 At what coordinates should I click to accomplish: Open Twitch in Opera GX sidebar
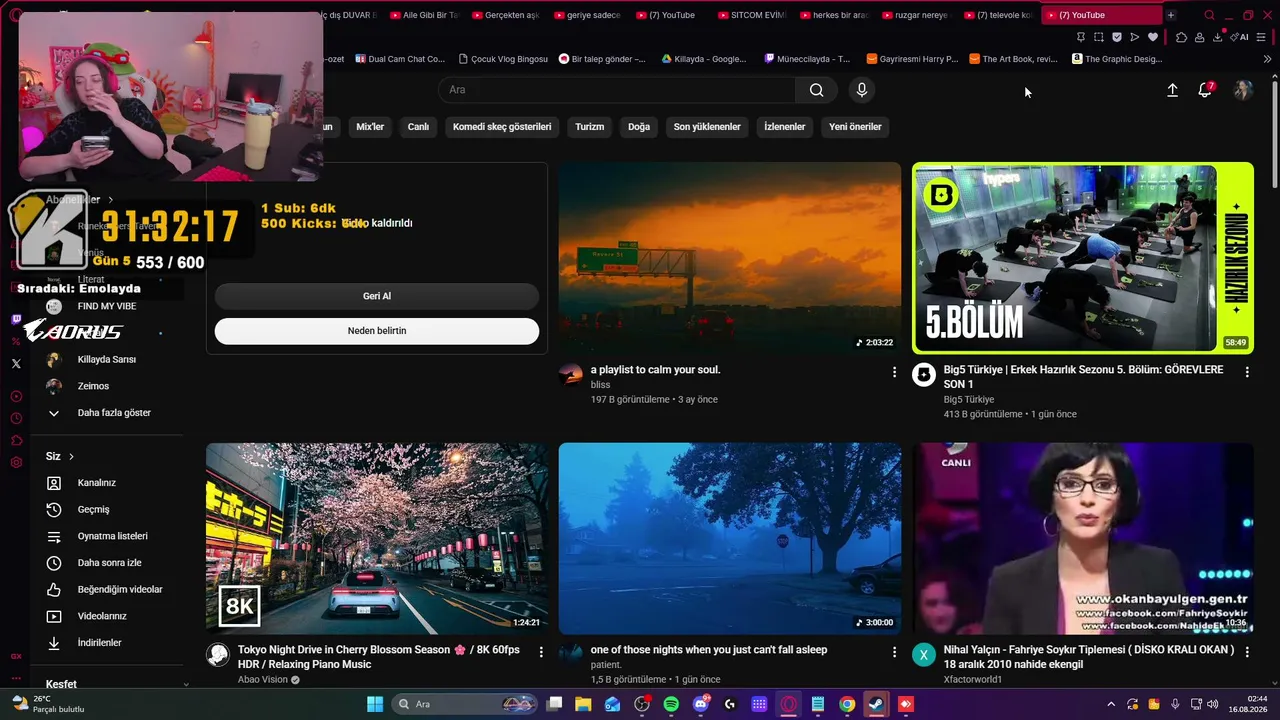[x=16, y=320]
